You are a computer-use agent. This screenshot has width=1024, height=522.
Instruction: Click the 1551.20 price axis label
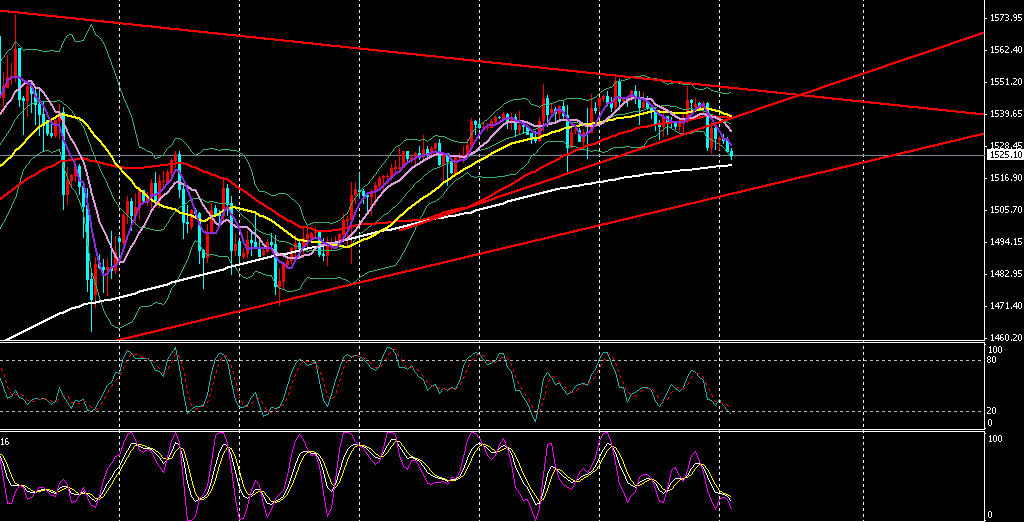point(1002,82)
